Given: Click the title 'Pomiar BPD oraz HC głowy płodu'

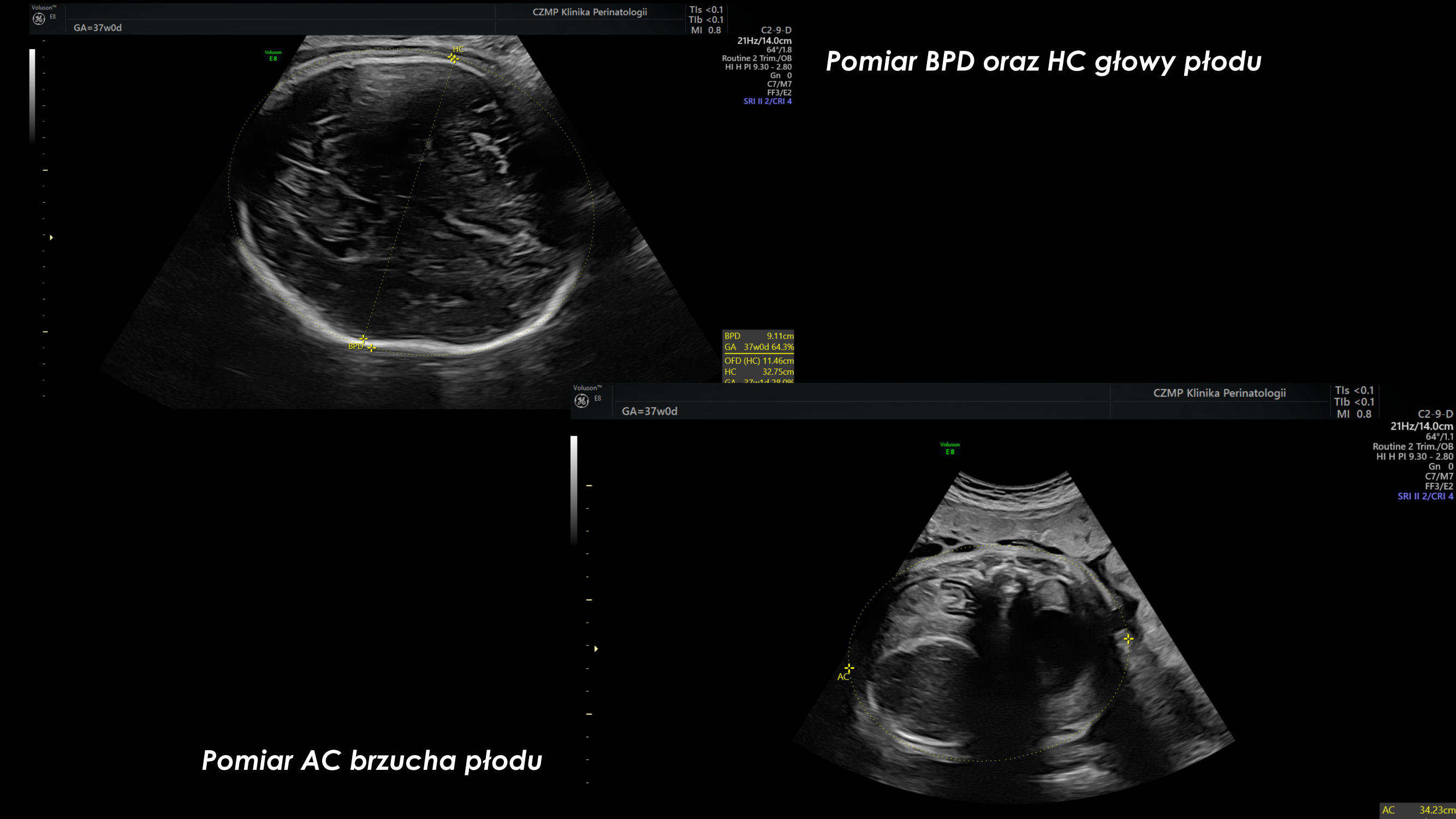Looking at the screenshot, I should click(1043, 61).
